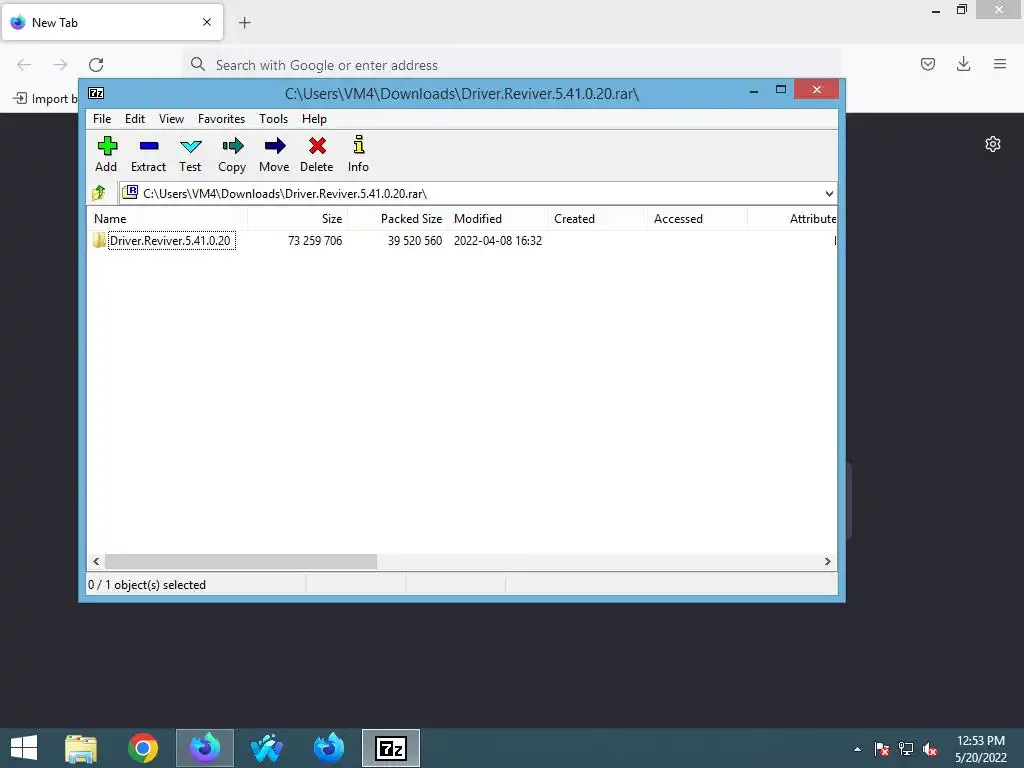Switch to Firefox Nightly in taskbar
Image resolution: width=1024 pixels, height=768 pixels.
205,748
